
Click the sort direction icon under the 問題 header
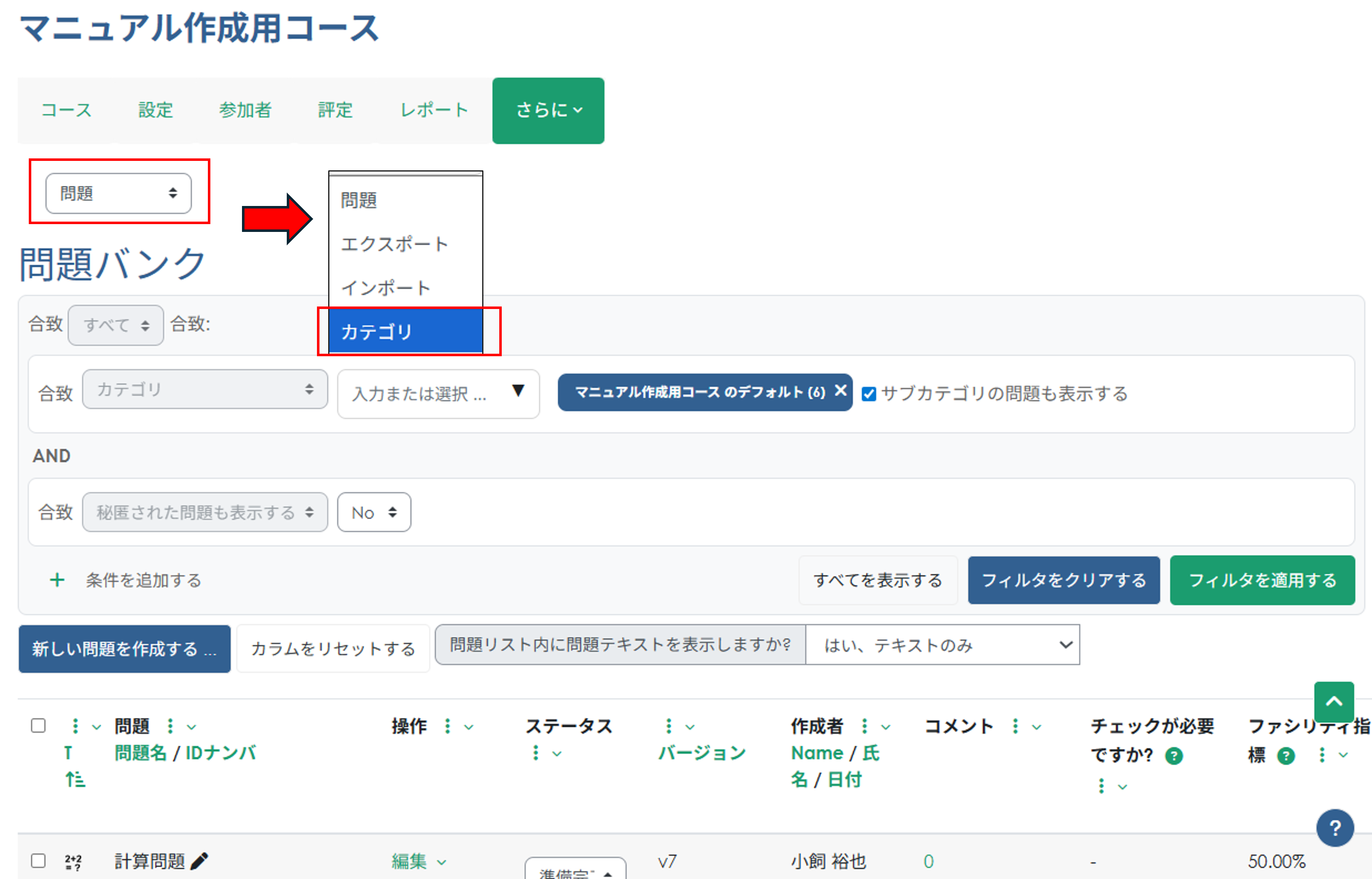pos(75,780)
